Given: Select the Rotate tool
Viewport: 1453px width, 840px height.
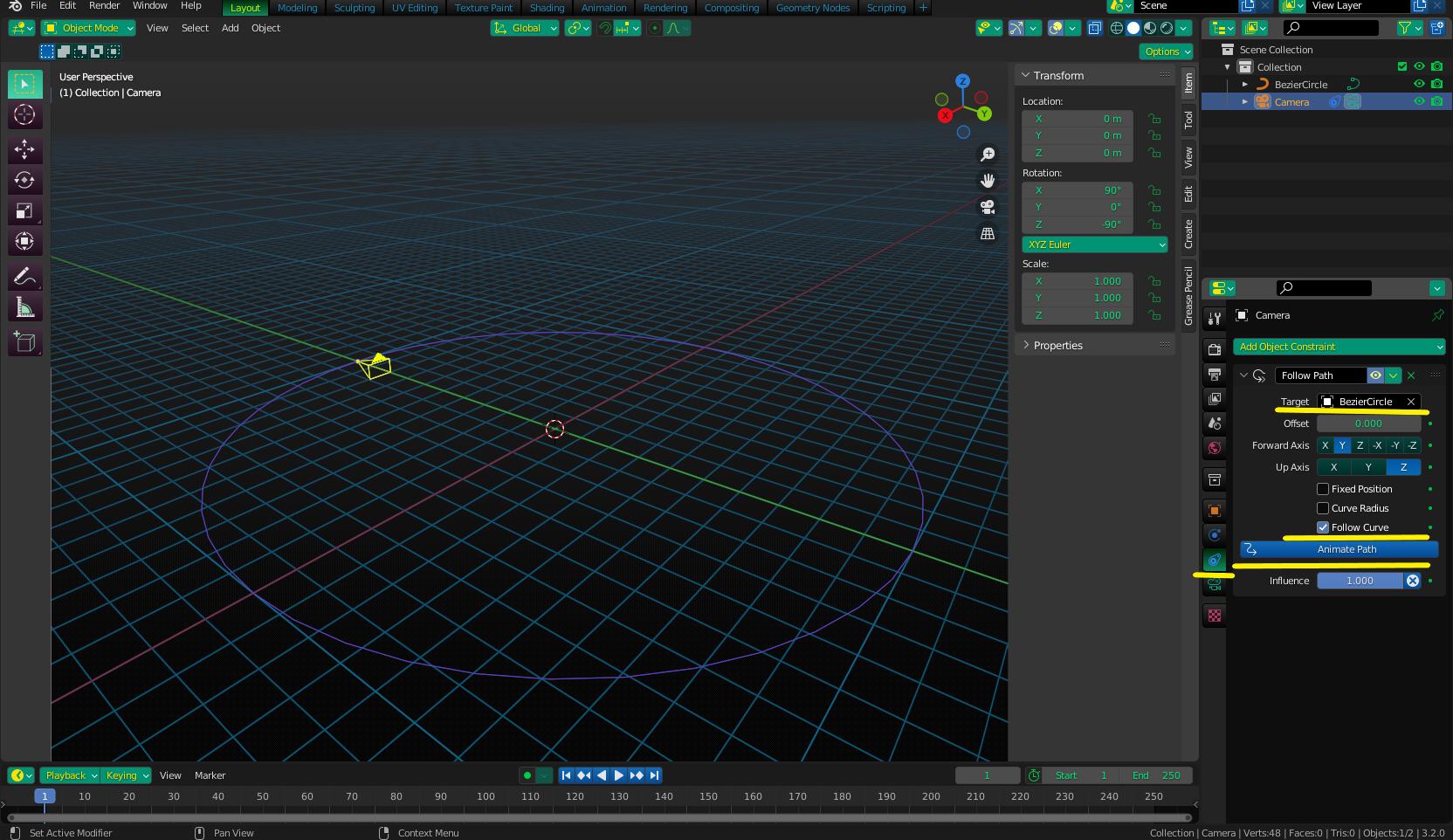Looking at the screenshot, I should (24, 181).
